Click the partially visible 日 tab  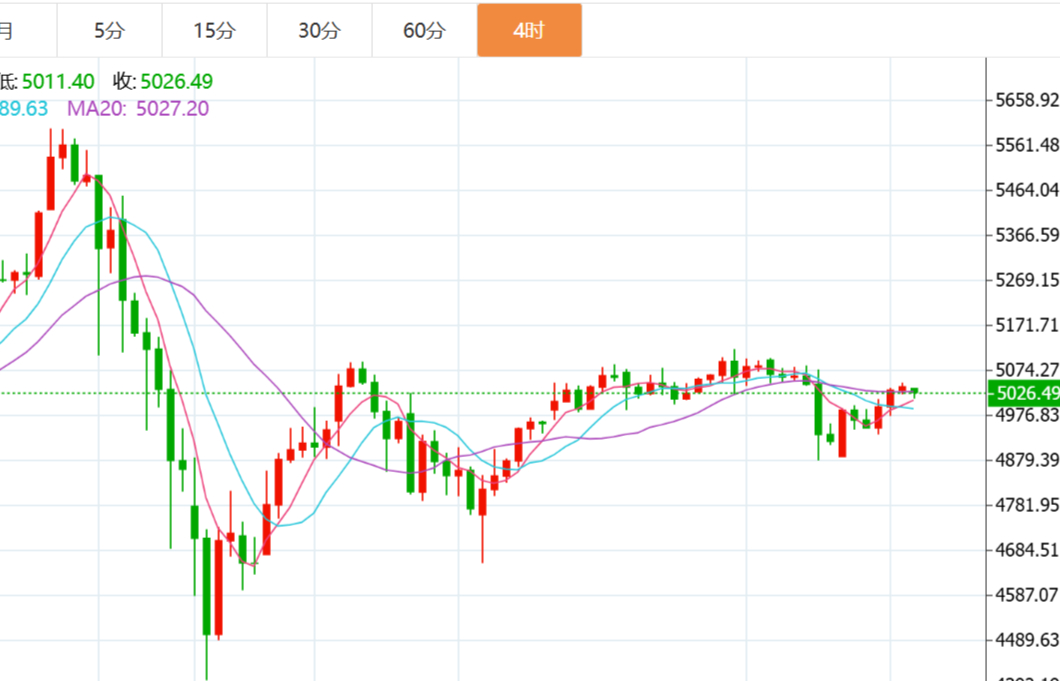tap(8, 31)
